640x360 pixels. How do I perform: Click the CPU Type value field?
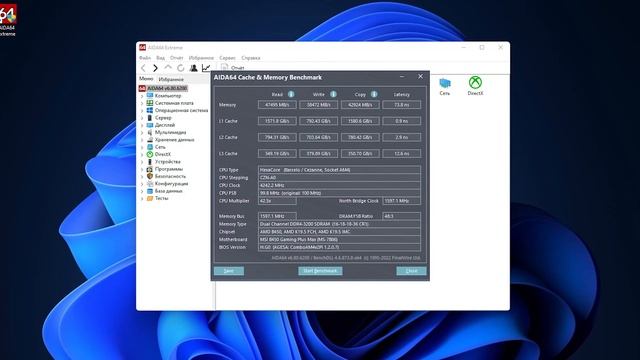pos(339,170)
